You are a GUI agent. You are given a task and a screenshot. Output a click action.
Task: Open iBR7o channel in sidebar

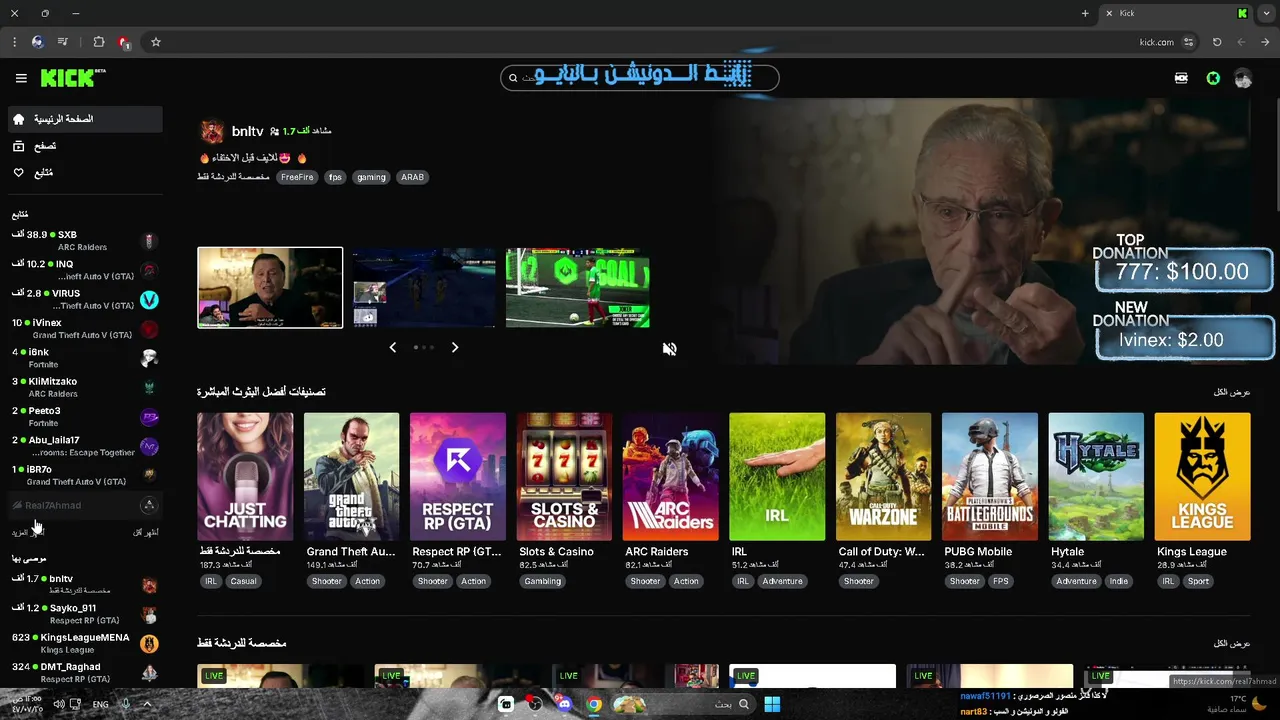pos(85,475)
